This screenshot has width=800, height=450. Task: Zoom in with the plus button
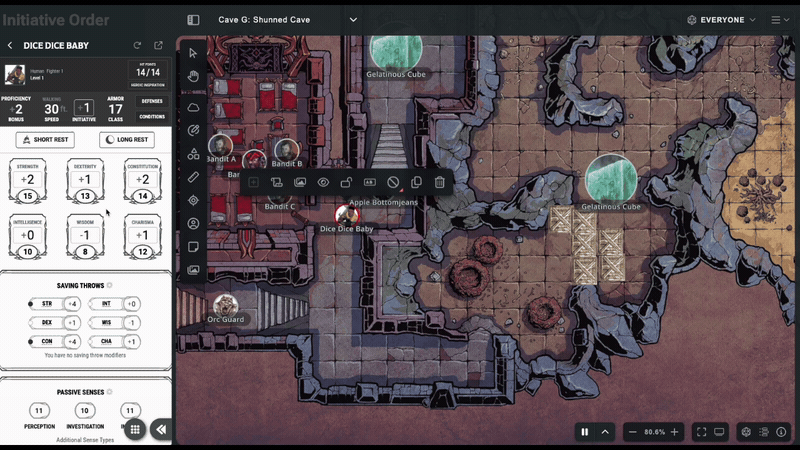pos(674,432)
